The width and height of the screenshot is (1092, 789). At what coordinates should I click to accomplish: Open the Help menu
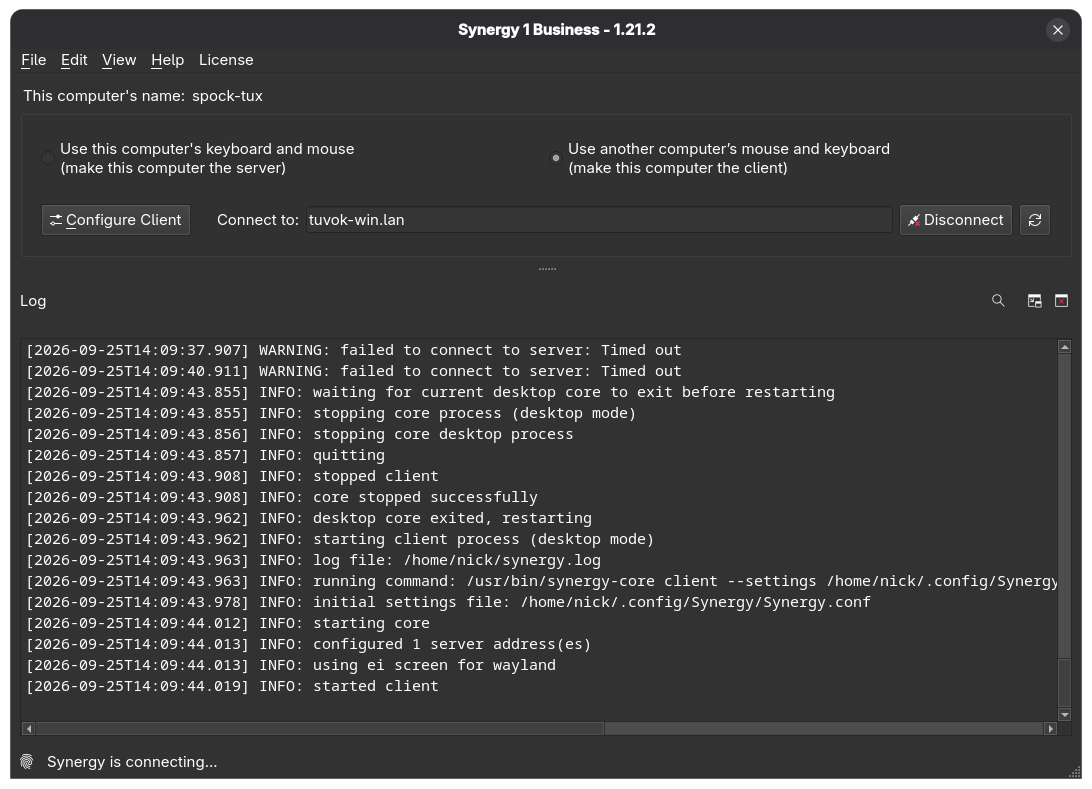click(167, 60)
